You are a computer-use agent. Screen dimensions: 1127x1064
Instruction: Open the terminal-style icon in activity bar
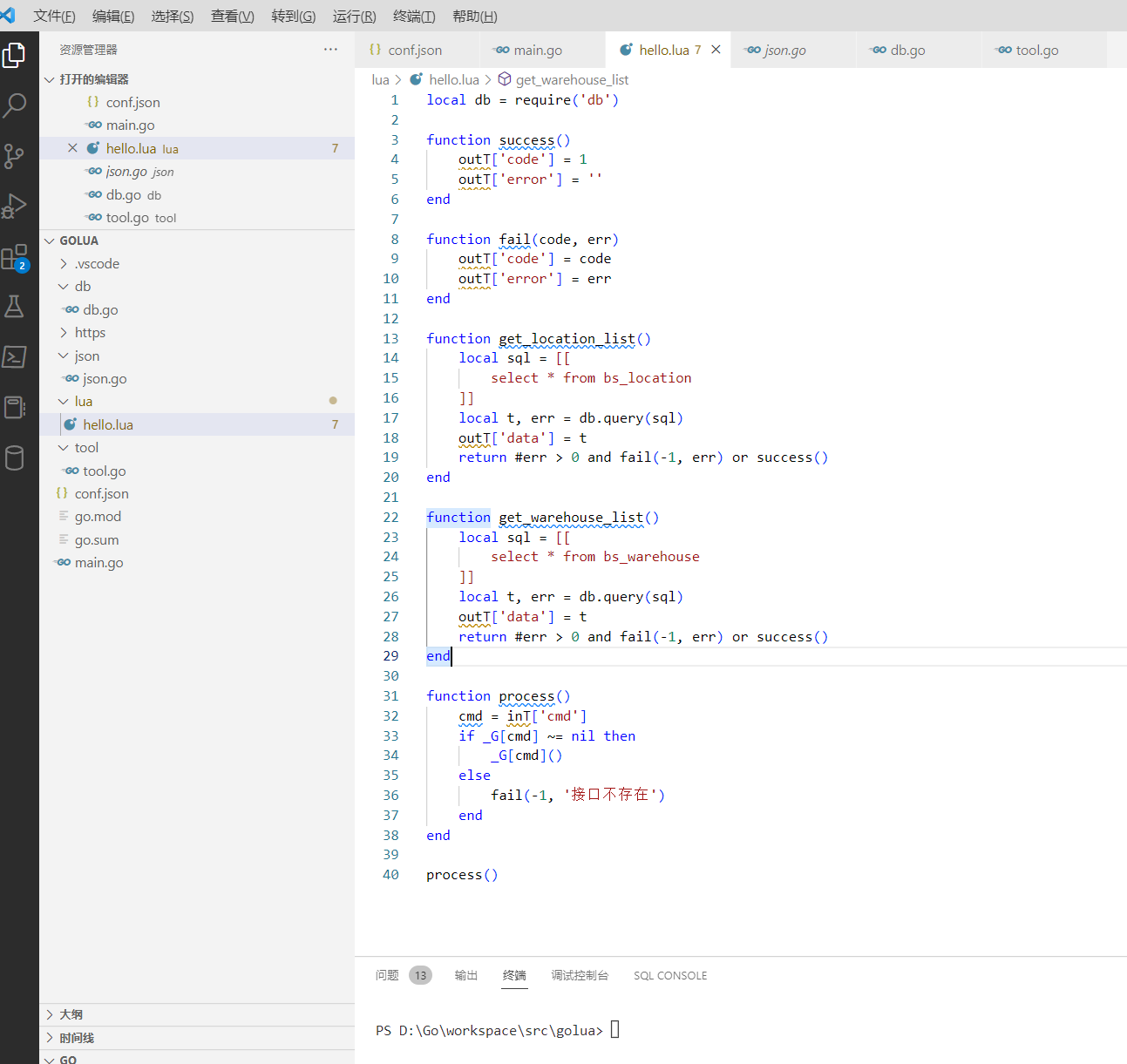15,356
